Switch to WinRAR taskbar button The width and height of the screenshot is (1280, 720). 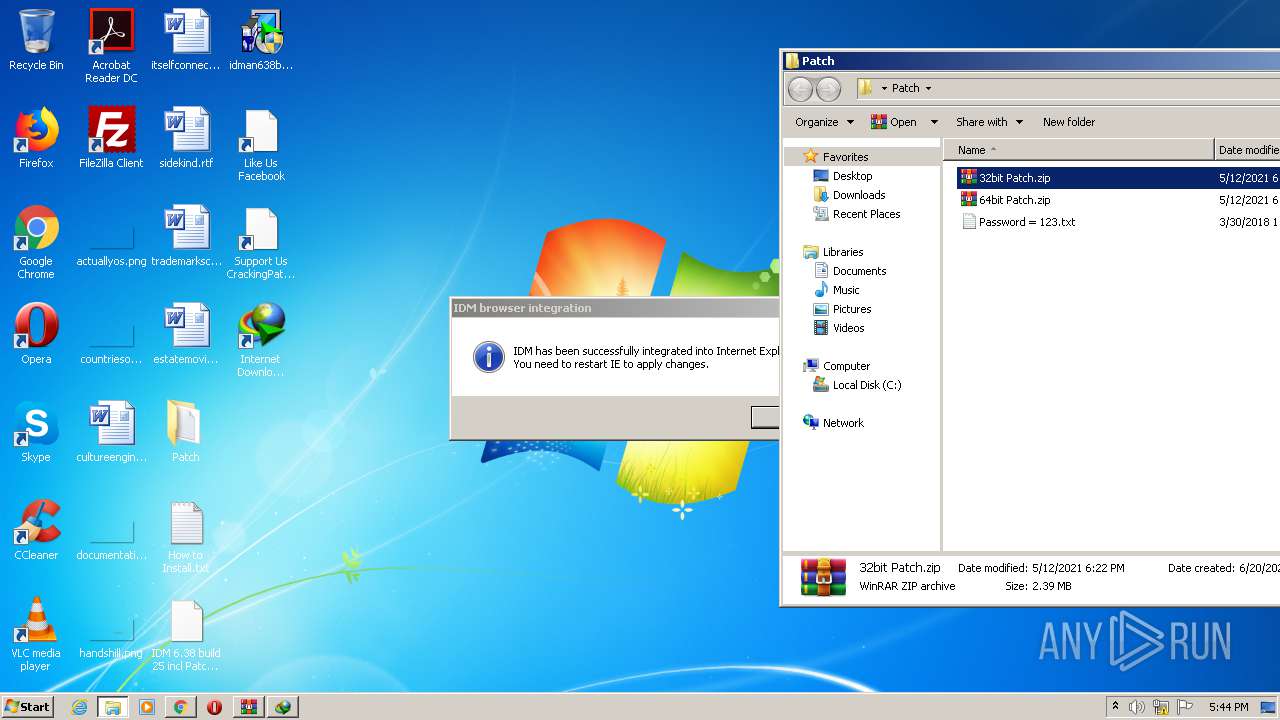pyautogui.click(x=249, y=707)
